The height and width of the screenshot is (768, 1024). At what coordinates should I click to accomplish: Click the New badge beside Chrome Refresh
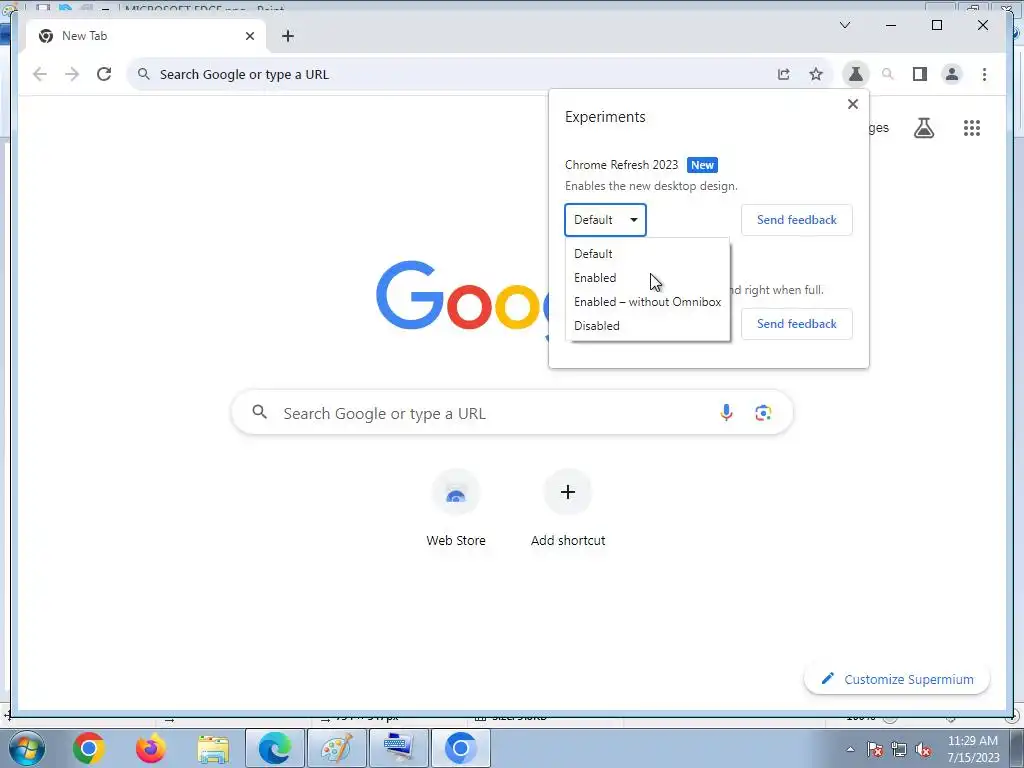(x=702, y=165)
